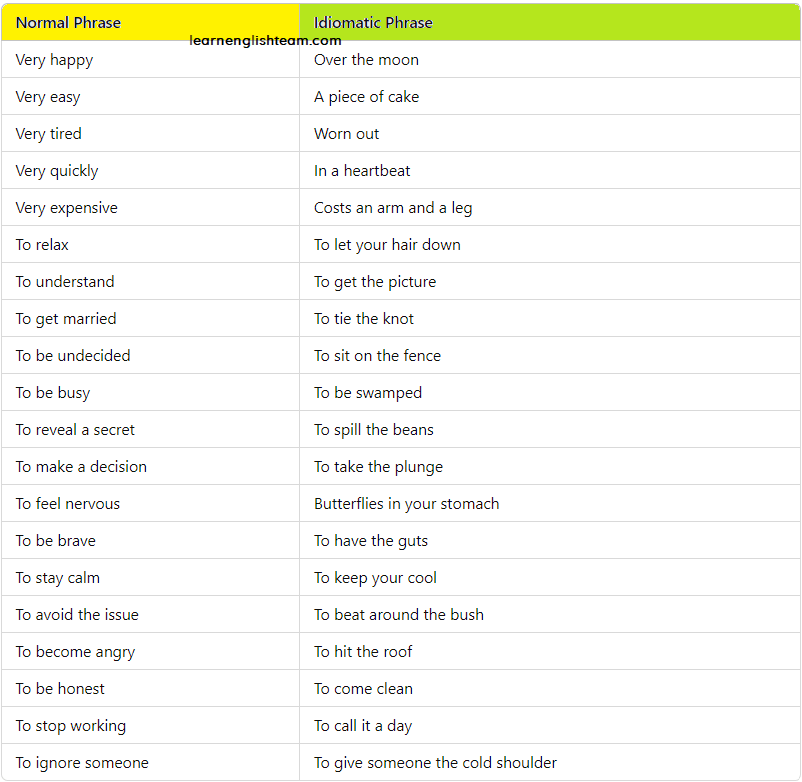Click the "A piece of cake" idiom

(x=366, y=97)
